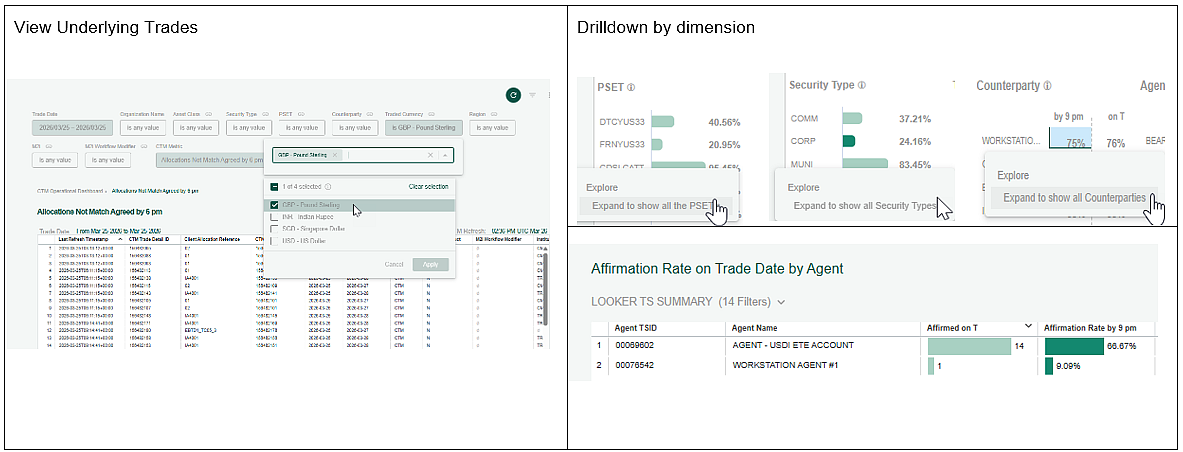This screenshot has width=1183, height=452.
Task: Click the info icon next to '1 of 4 selected'
Action: tap(328, 187)
